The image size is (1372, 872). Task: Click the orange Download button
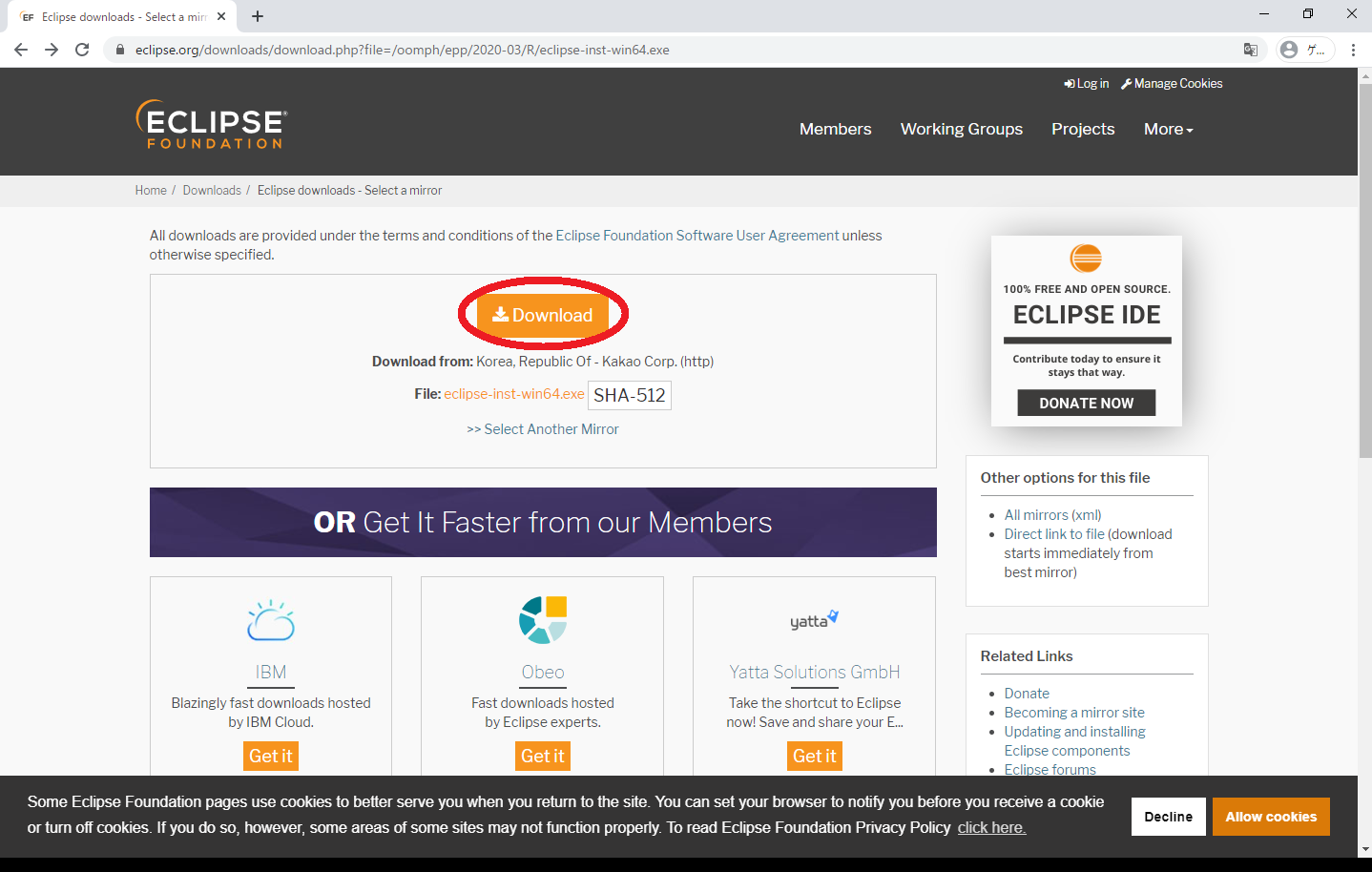543,315
